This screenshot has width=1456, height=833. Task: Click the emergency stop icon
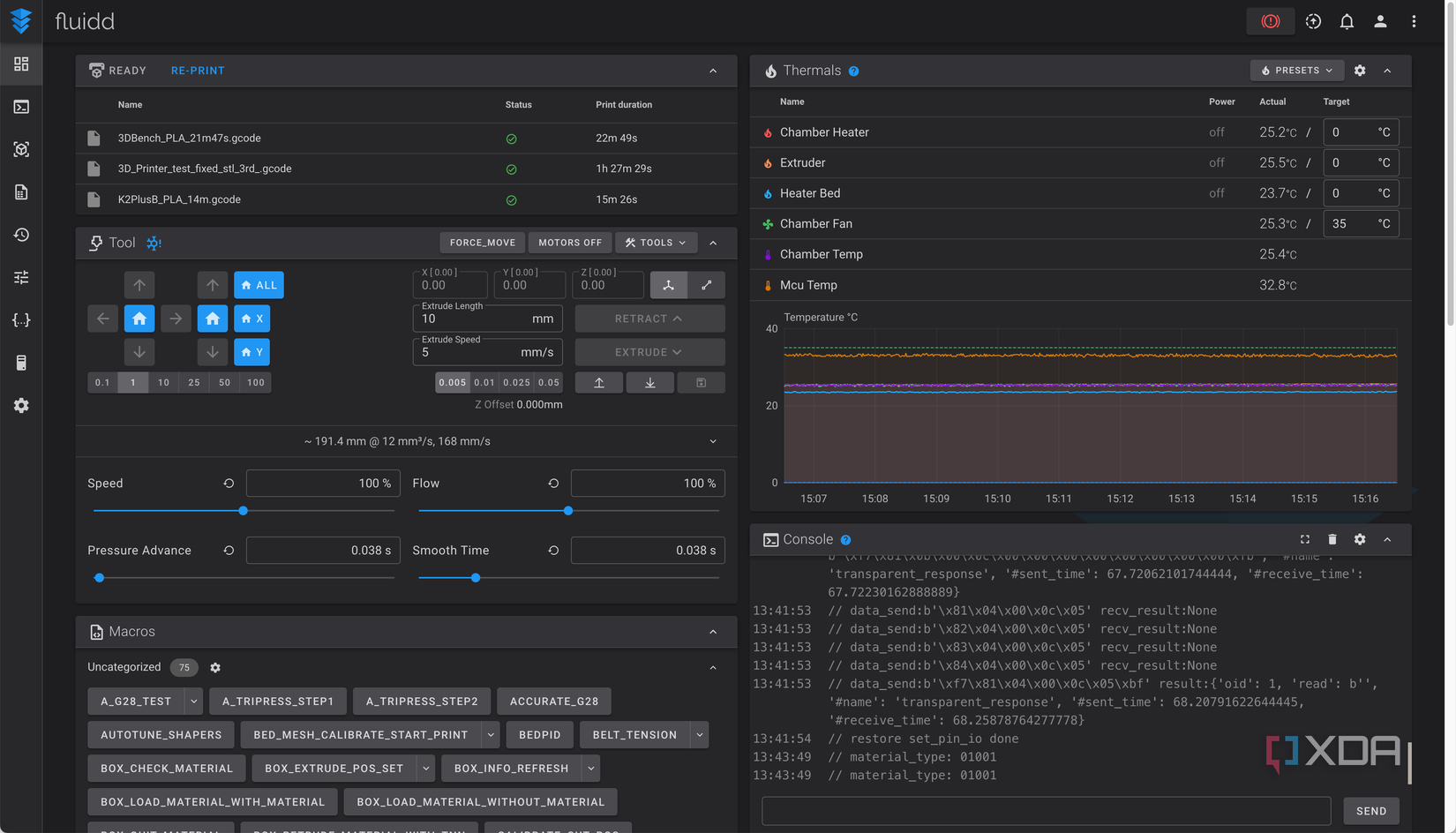point(1270,21)
